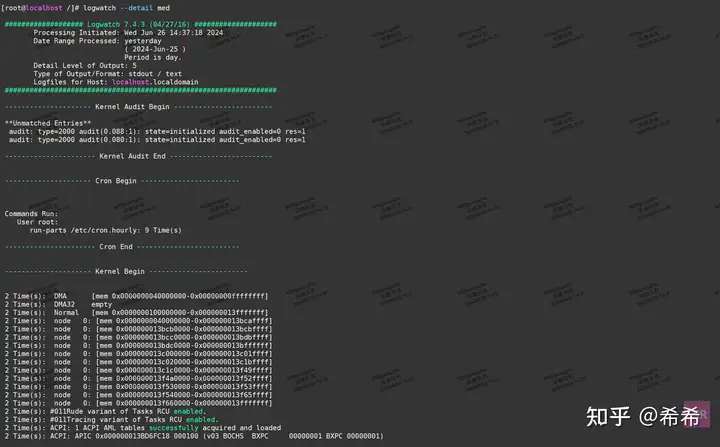This screenshot has height=447, width=720.
Task: Click the command line 'logwatch --detail med'
Action: [126, 8]
